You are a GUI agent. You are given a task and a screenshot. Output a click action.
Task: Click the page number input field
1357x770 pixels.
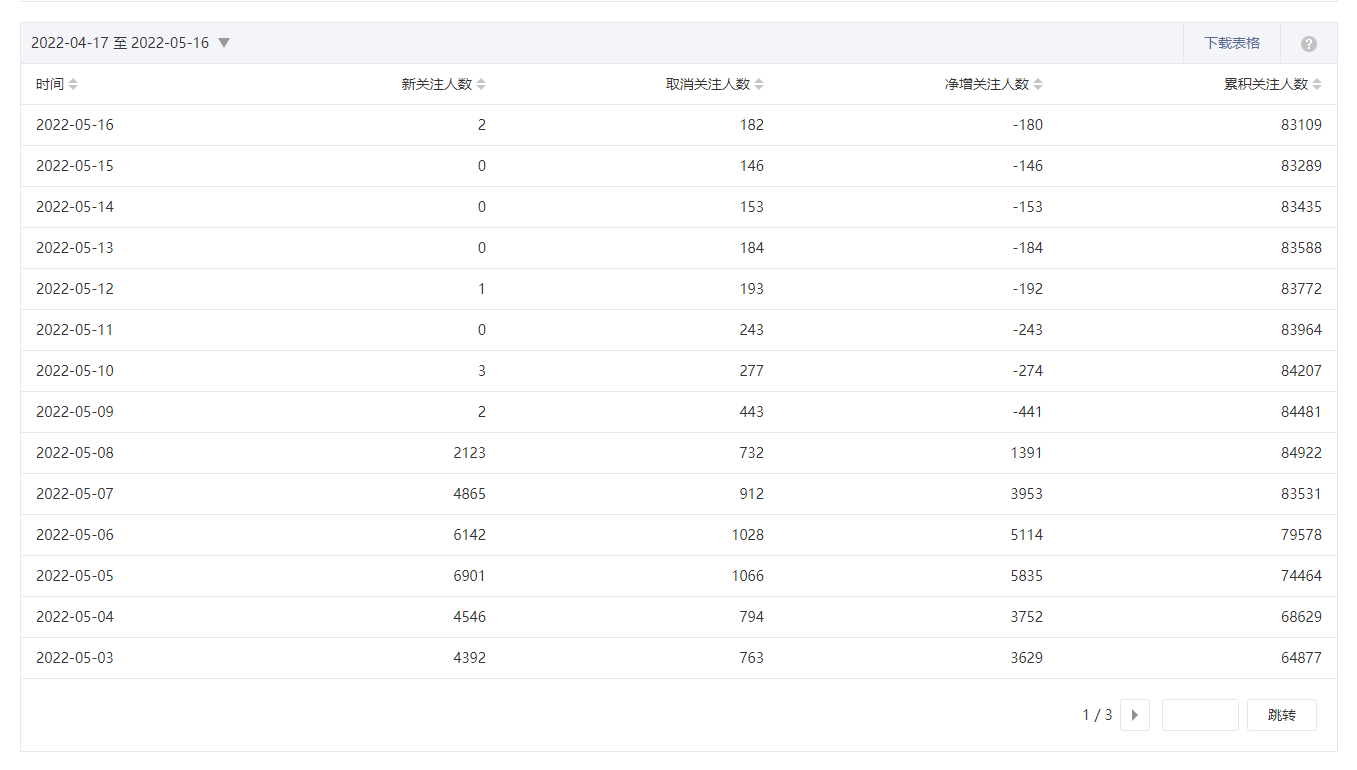pos(1200,715)
